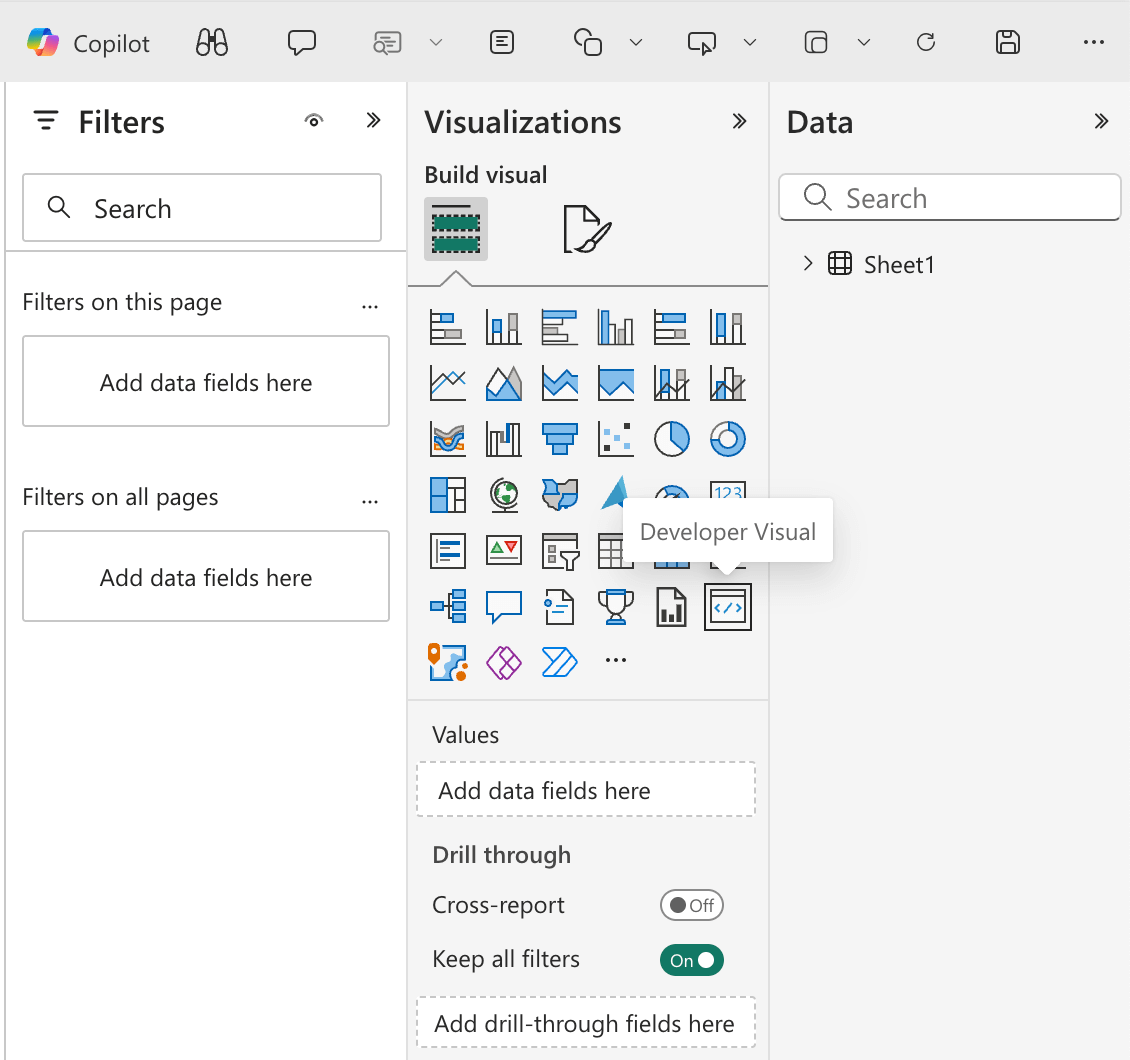Open Copilot from the toolbar
Viewport: 1130px width, 1060px height.
coord(88,42)
